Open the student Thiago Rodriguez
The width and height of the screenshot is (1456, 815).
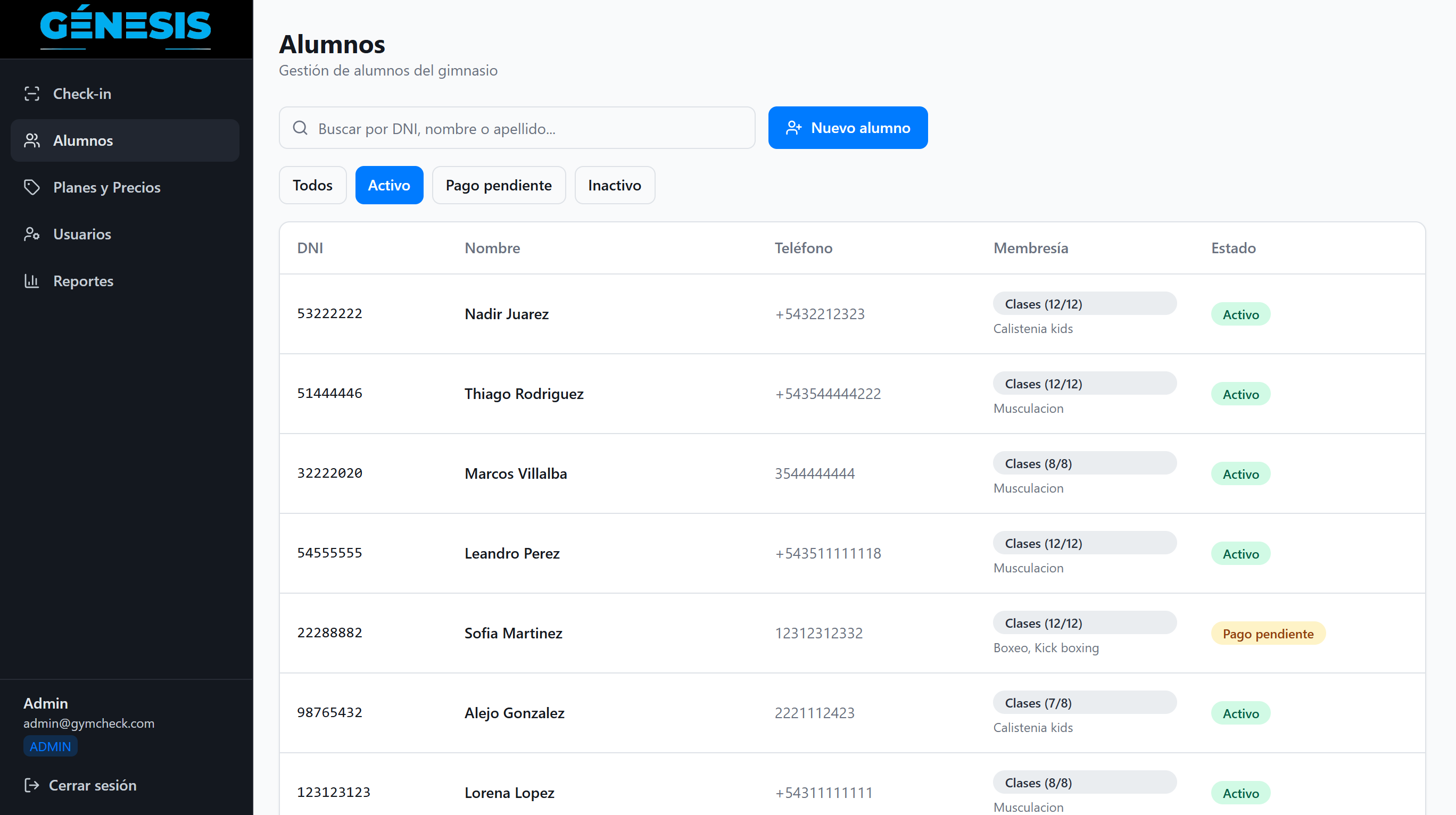524,394
